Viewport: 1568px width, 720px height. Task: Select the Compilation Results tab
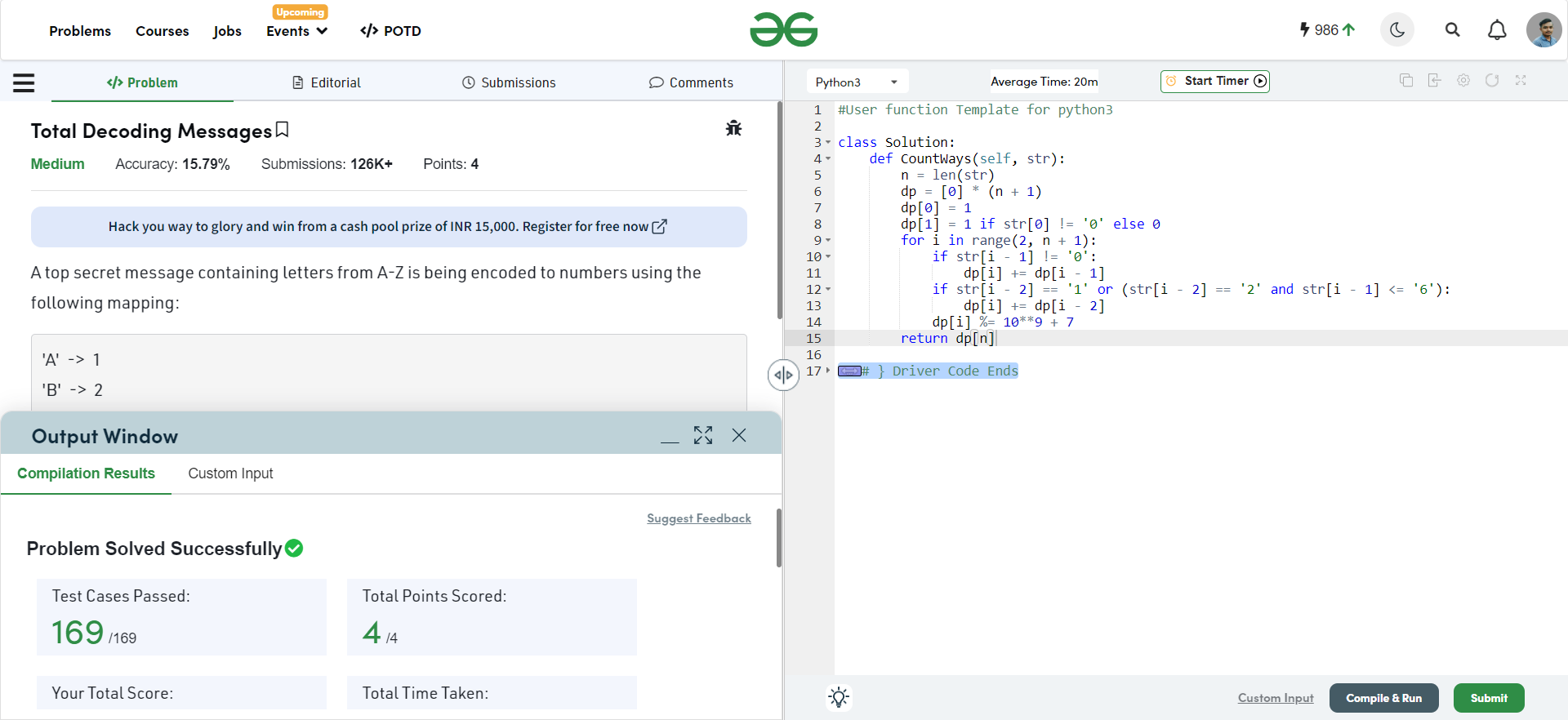pos(86,473)
